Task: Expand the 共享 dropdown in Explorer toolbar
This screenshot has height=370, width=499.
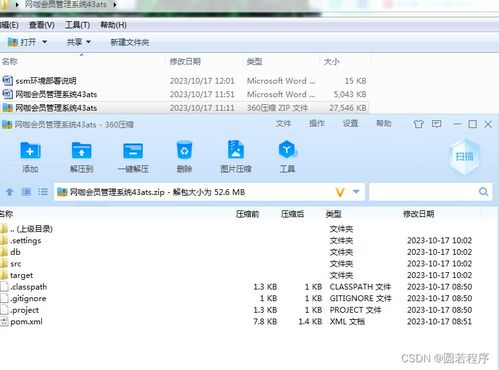Action: click(x=88, y=42)
